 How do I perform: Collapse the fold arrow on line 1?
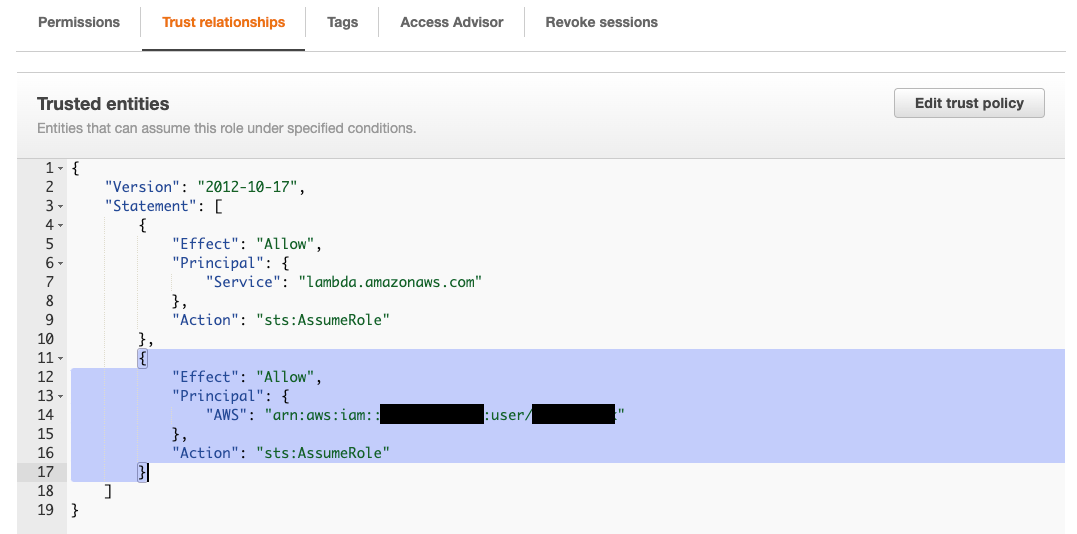[60, 168]
